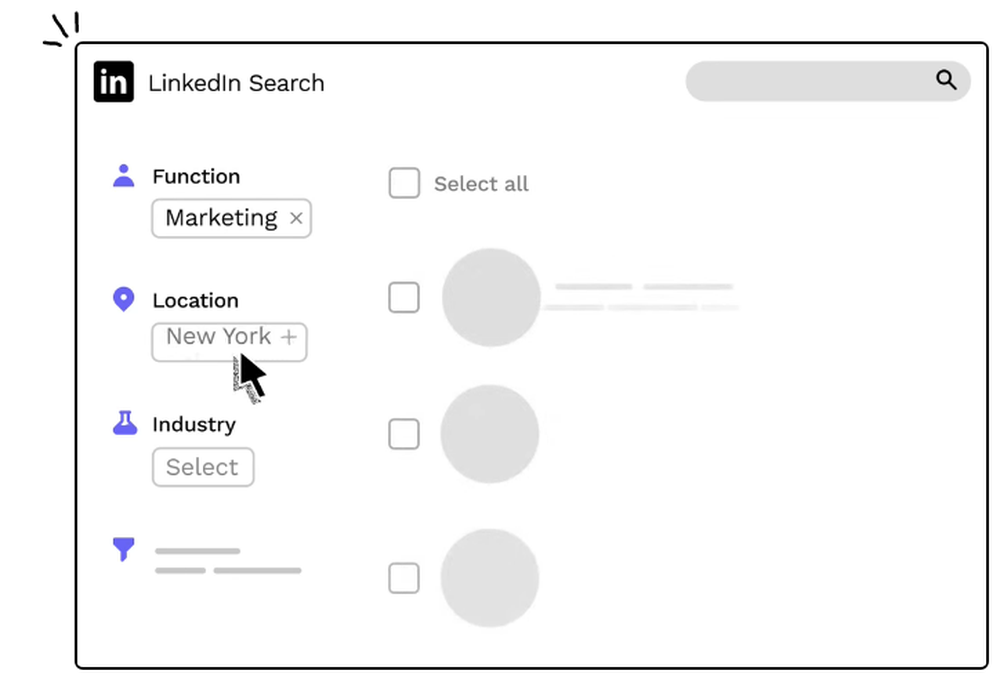Viewport: 1000px width, 678px height.
Task: Tick the first profile result checkbox
Action: 404,297
